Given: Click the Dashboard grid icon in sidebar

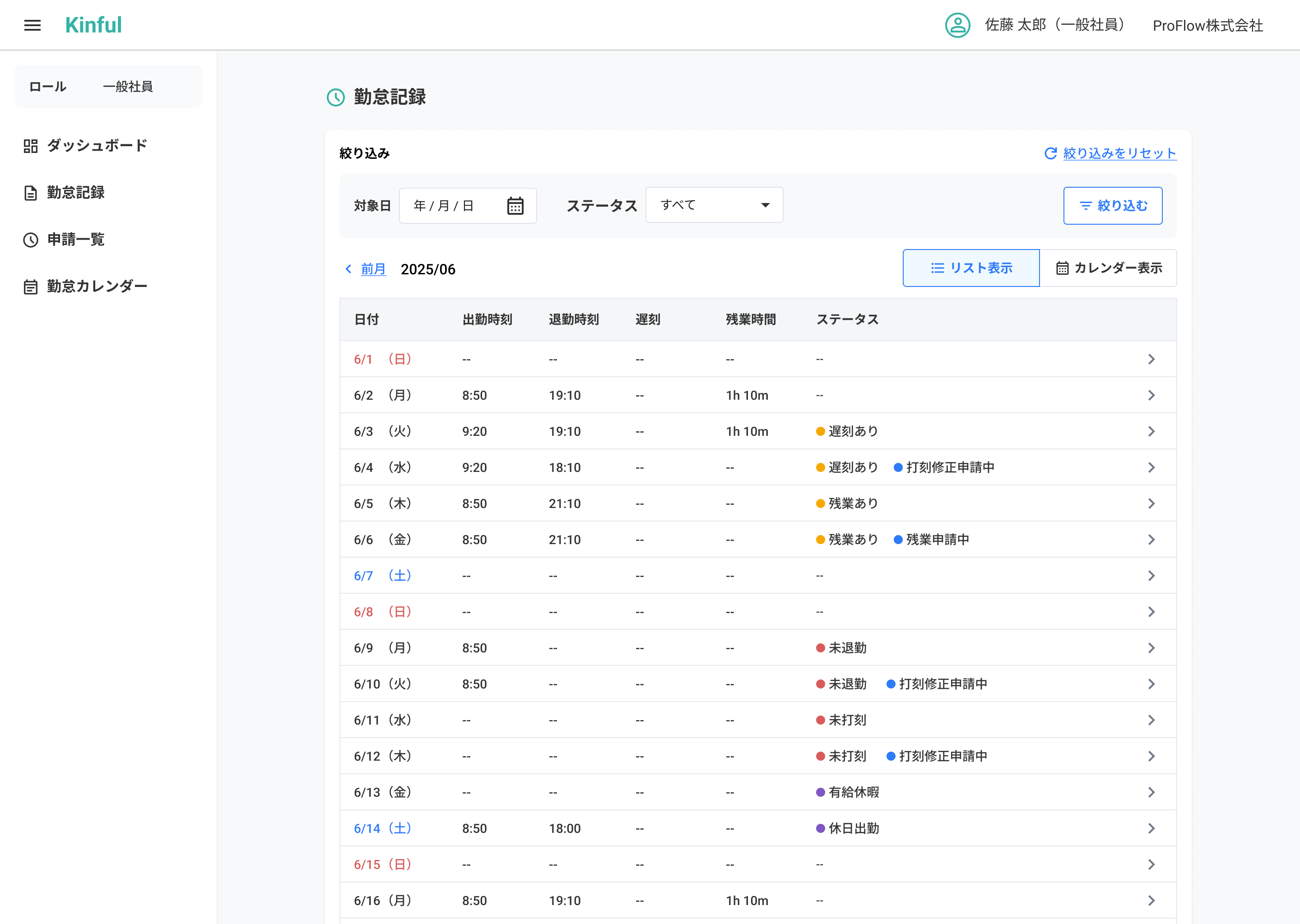Looking at the screenshot, I should click(31, 146).
